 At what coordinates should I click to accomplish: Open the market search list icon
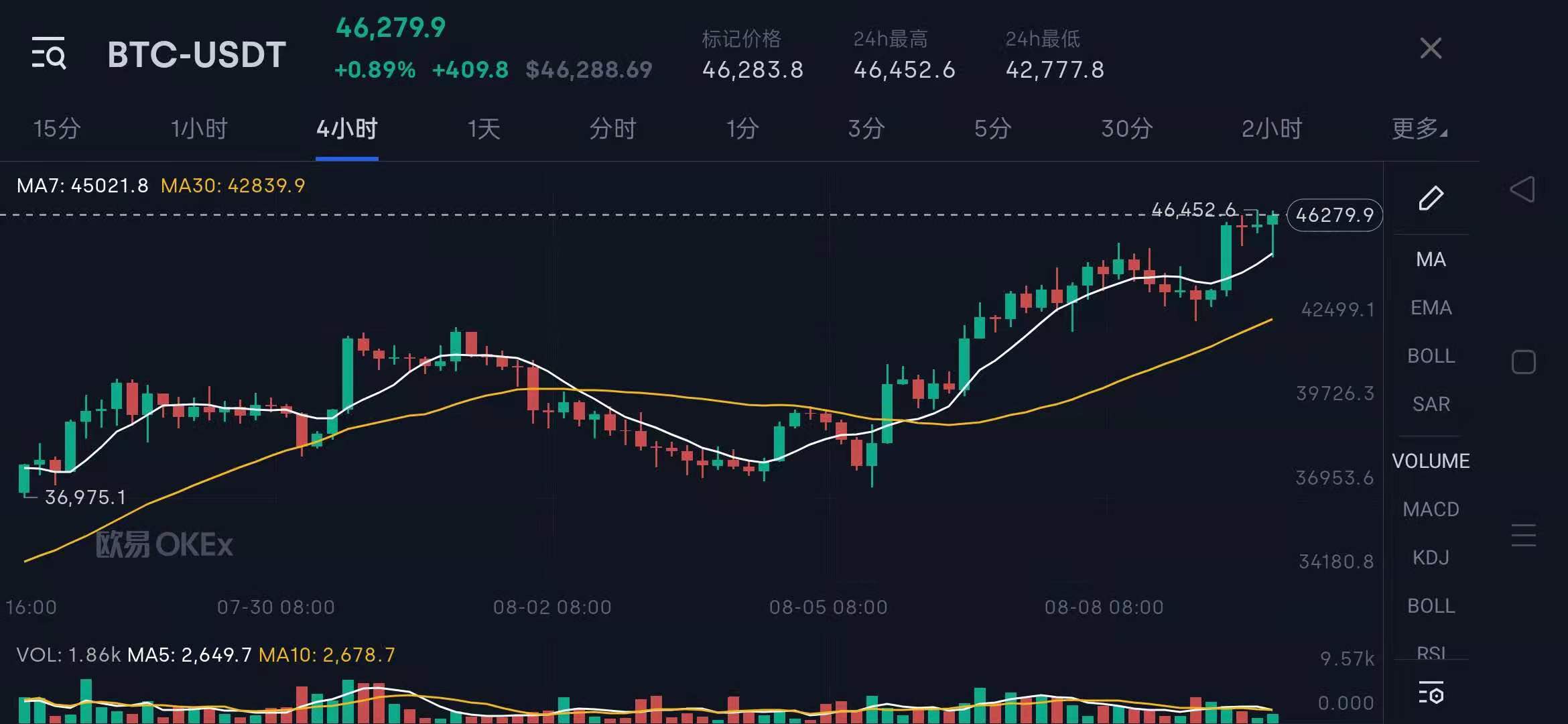[x=49, y=53]
